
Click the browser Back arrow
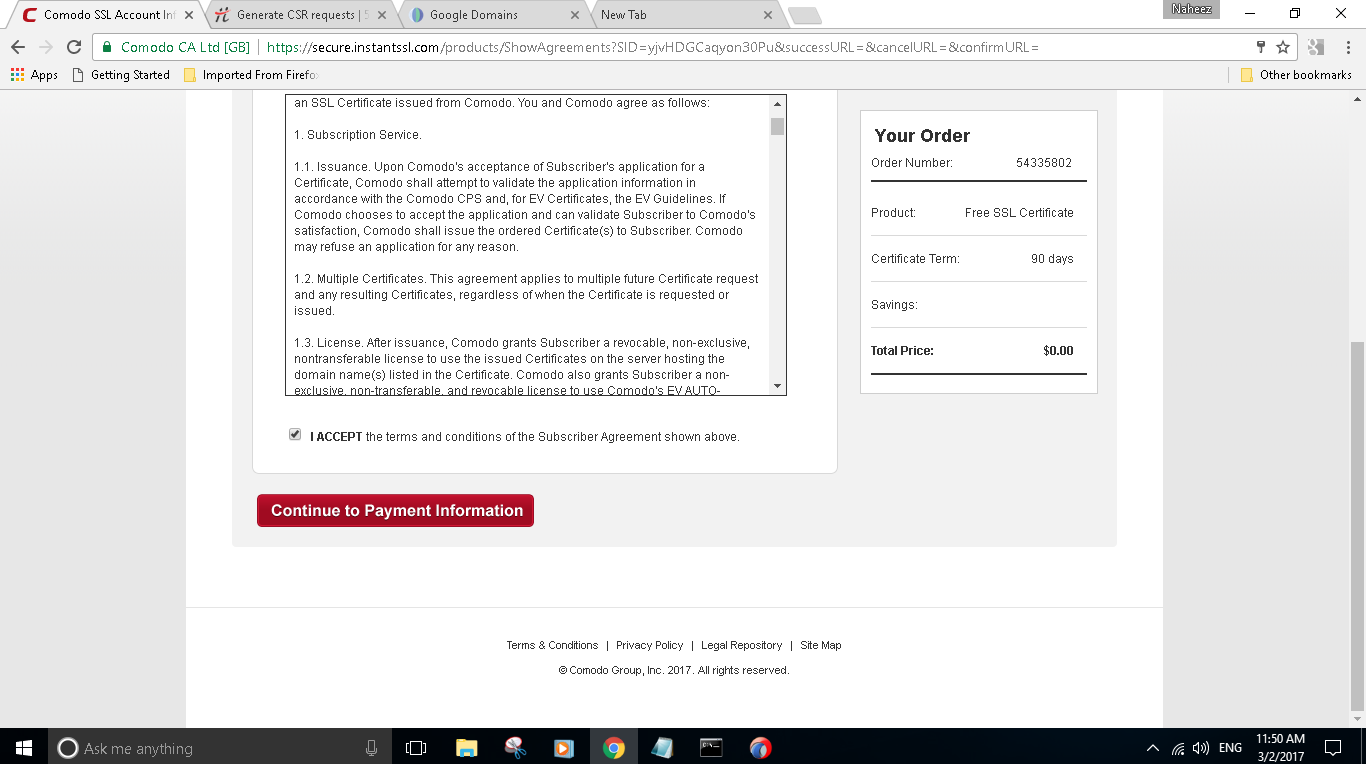18,47
